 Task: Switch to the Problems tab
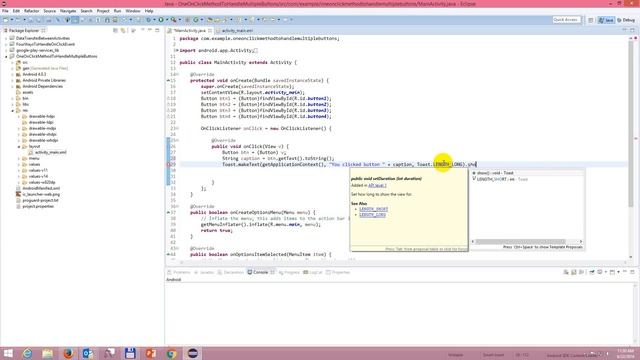tap(179, 272)
